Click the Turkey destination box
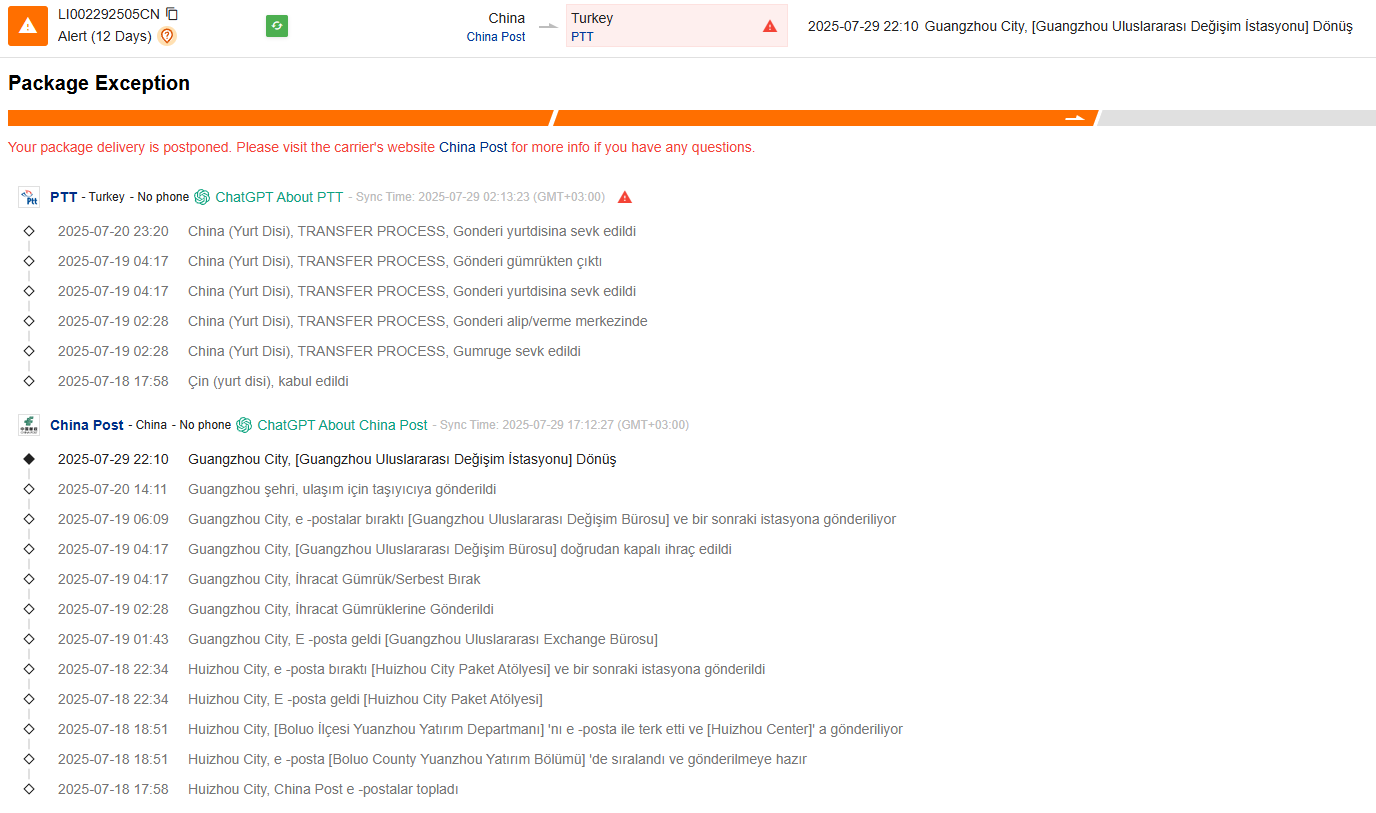The image size is (1376, 813). [677, 26]
